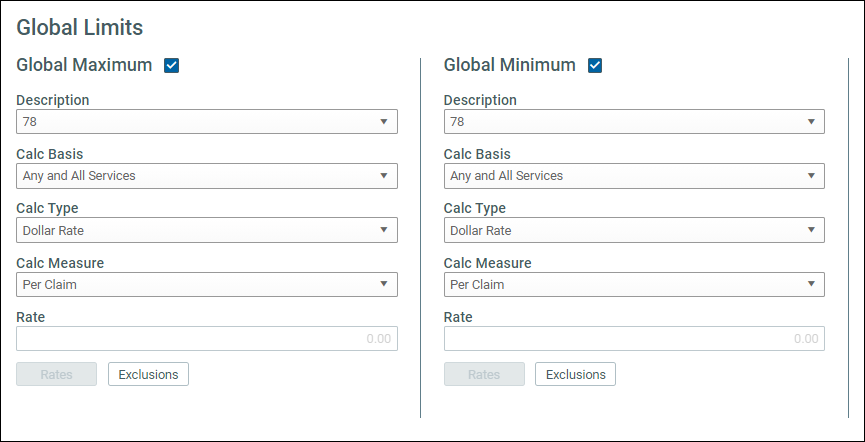Screen dimensions: 865x442
Task: Open Description dropdown under Global Minimum
Action: (x=634, y=121)
